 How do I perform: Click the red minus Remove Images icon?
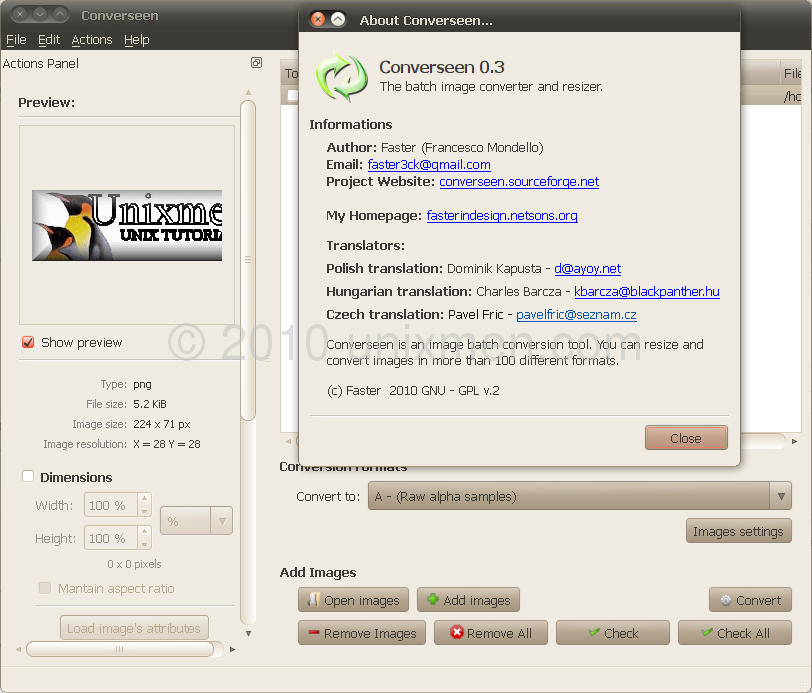pyautogui.click(x=313, y=632)
